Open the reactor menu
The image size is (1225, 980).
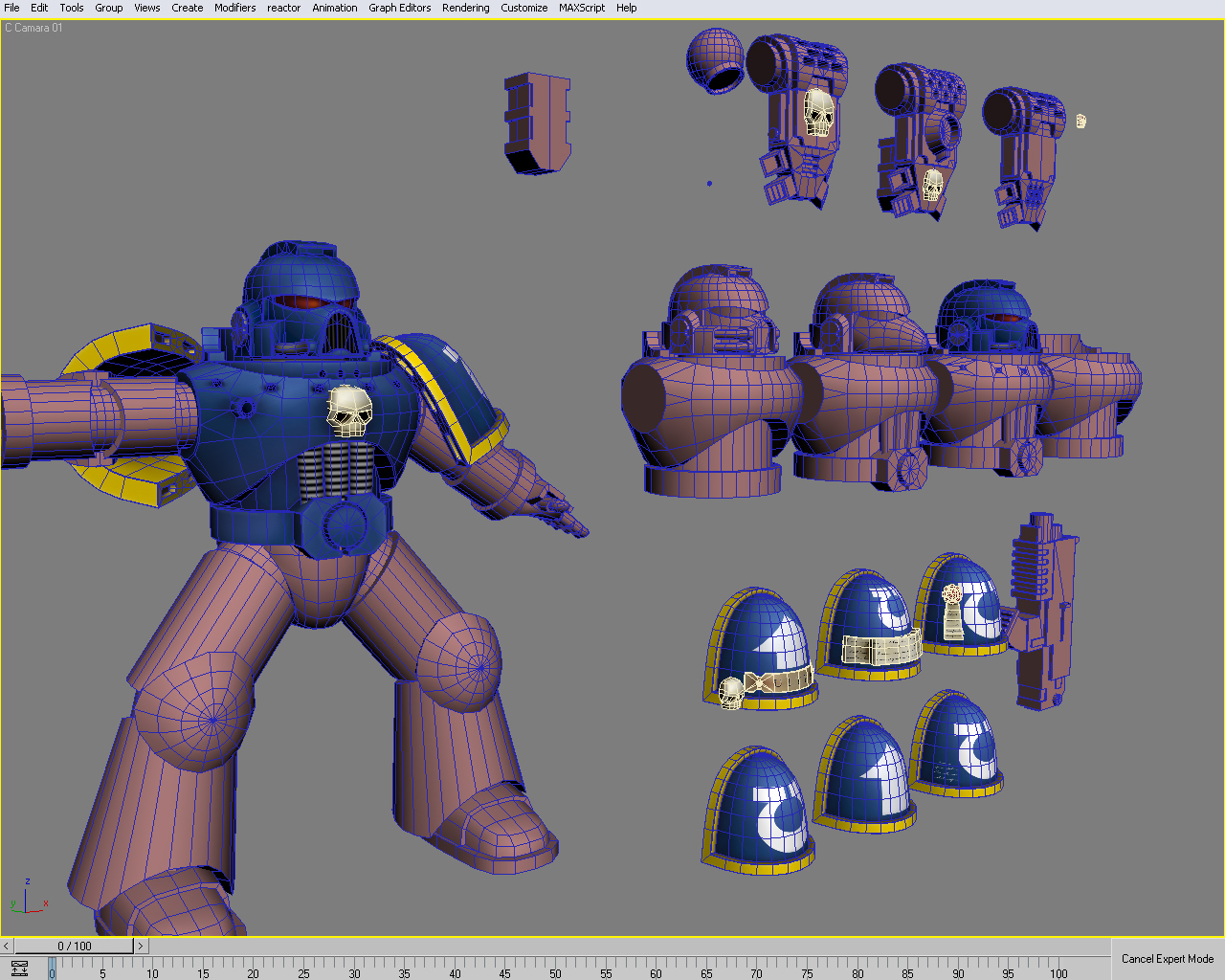(x=284, y=8)
